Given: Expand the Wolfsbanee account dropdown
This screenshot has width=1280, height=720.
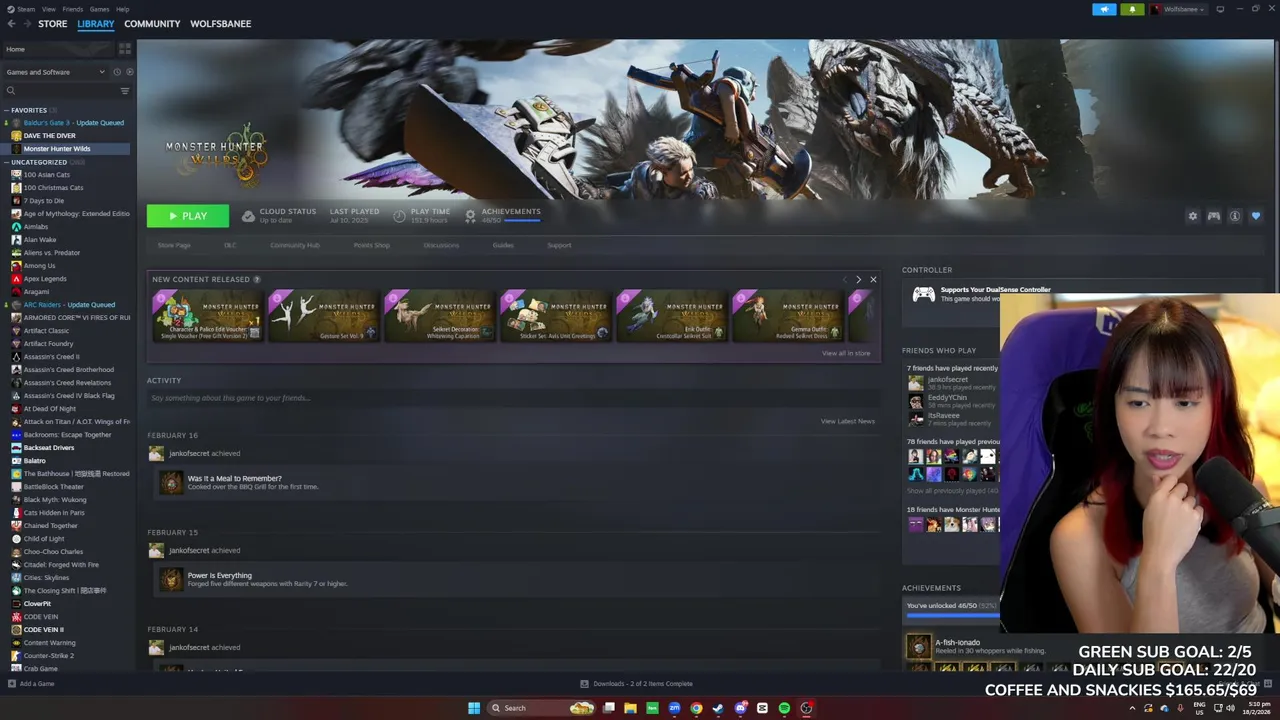Looking at the screenshot, I should coord(1177,9).
